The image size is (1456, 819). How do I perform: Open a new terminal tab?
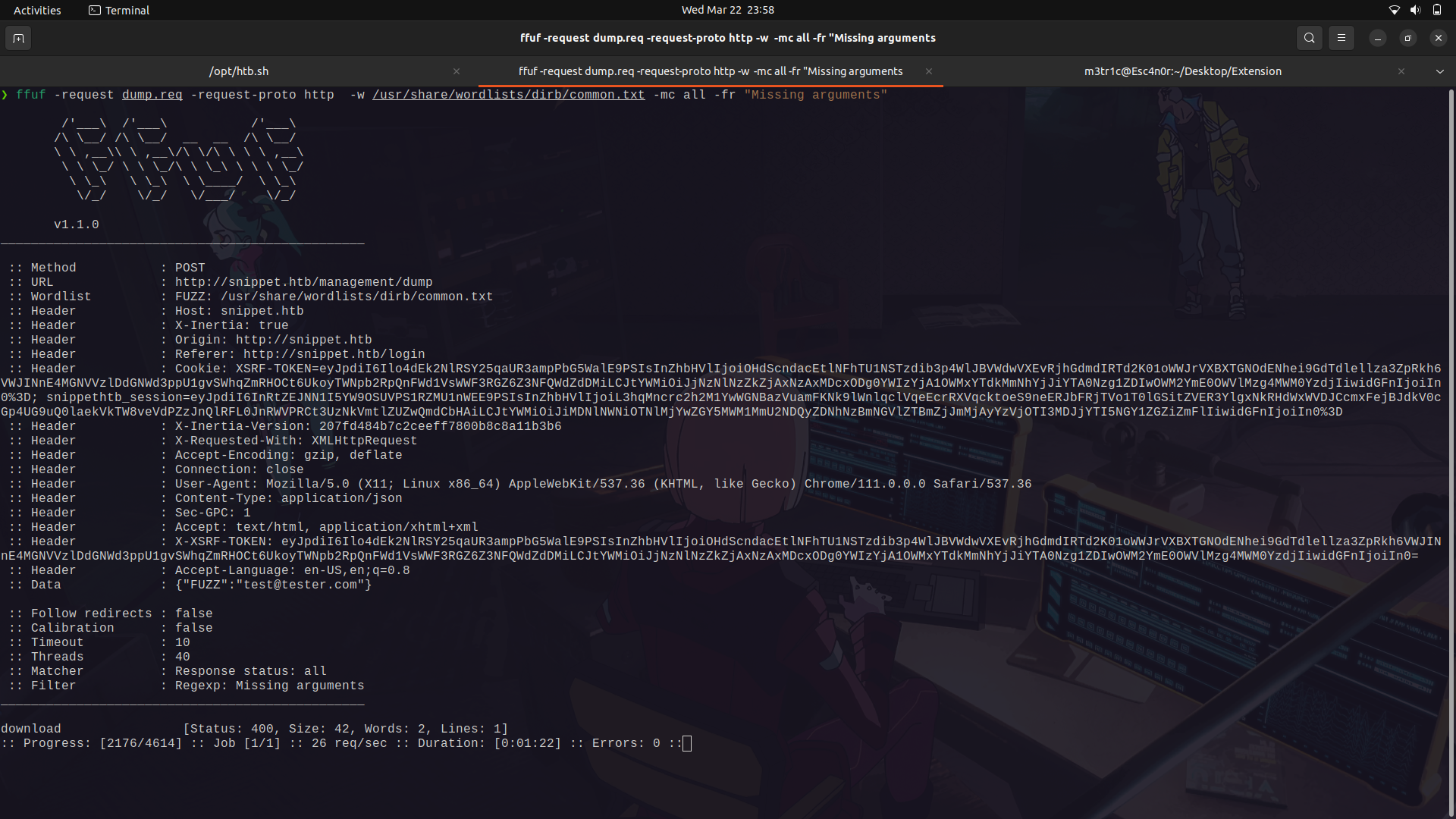[x=18, y=38]
